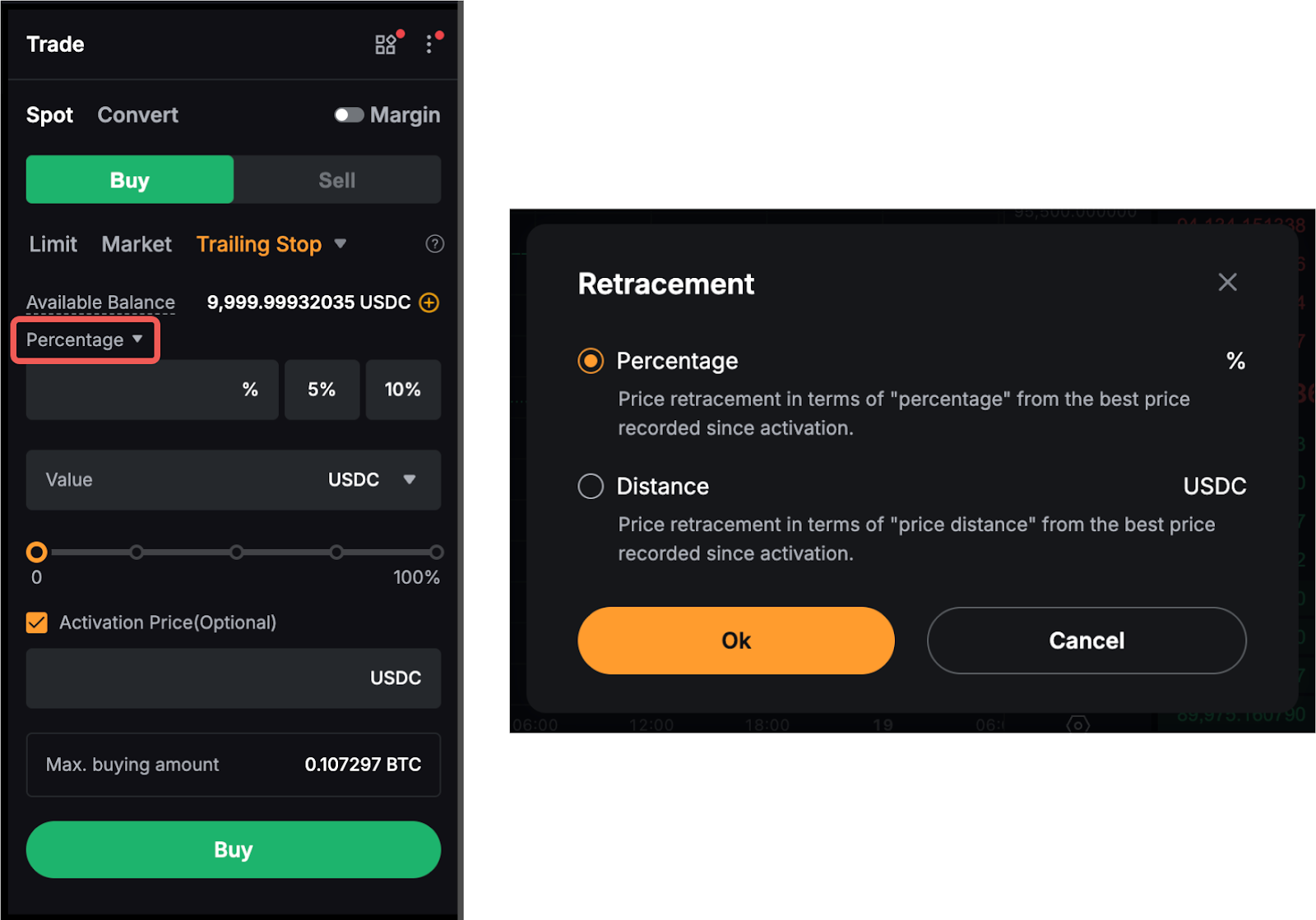Image resolution: width=1316 pixels, height=920 pixels.
Task: Choose the 5% retracement preset
Action: (322, 390)
